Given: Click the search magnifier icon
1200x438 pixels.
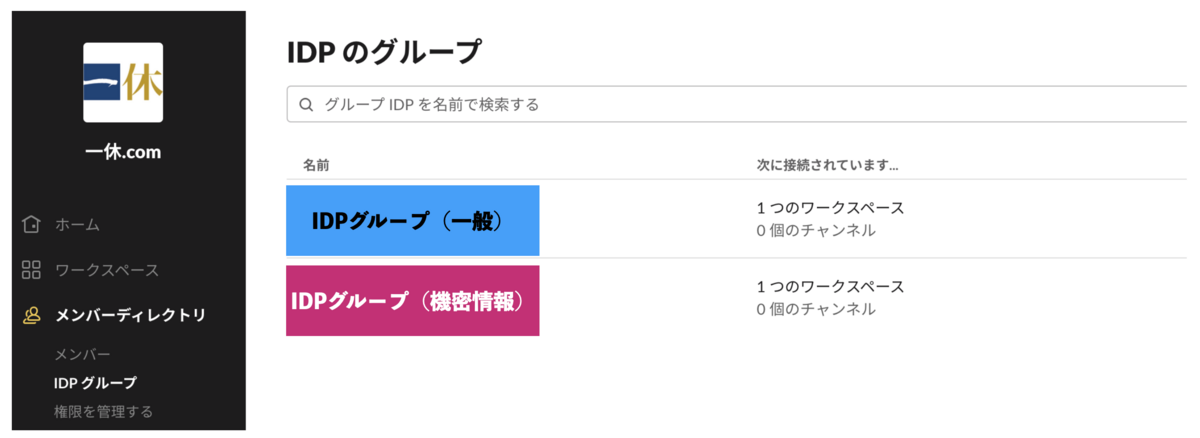Looking at the screenshot, I should pyautogui.click(x=307, y=104).
